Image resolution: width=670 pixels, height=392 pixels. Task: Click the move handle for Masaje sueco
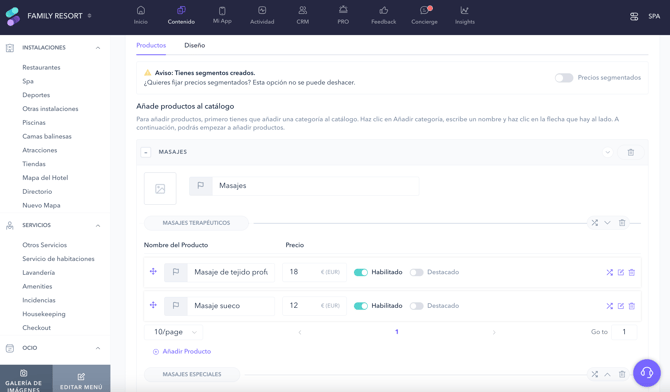click(x=153, y=305)
